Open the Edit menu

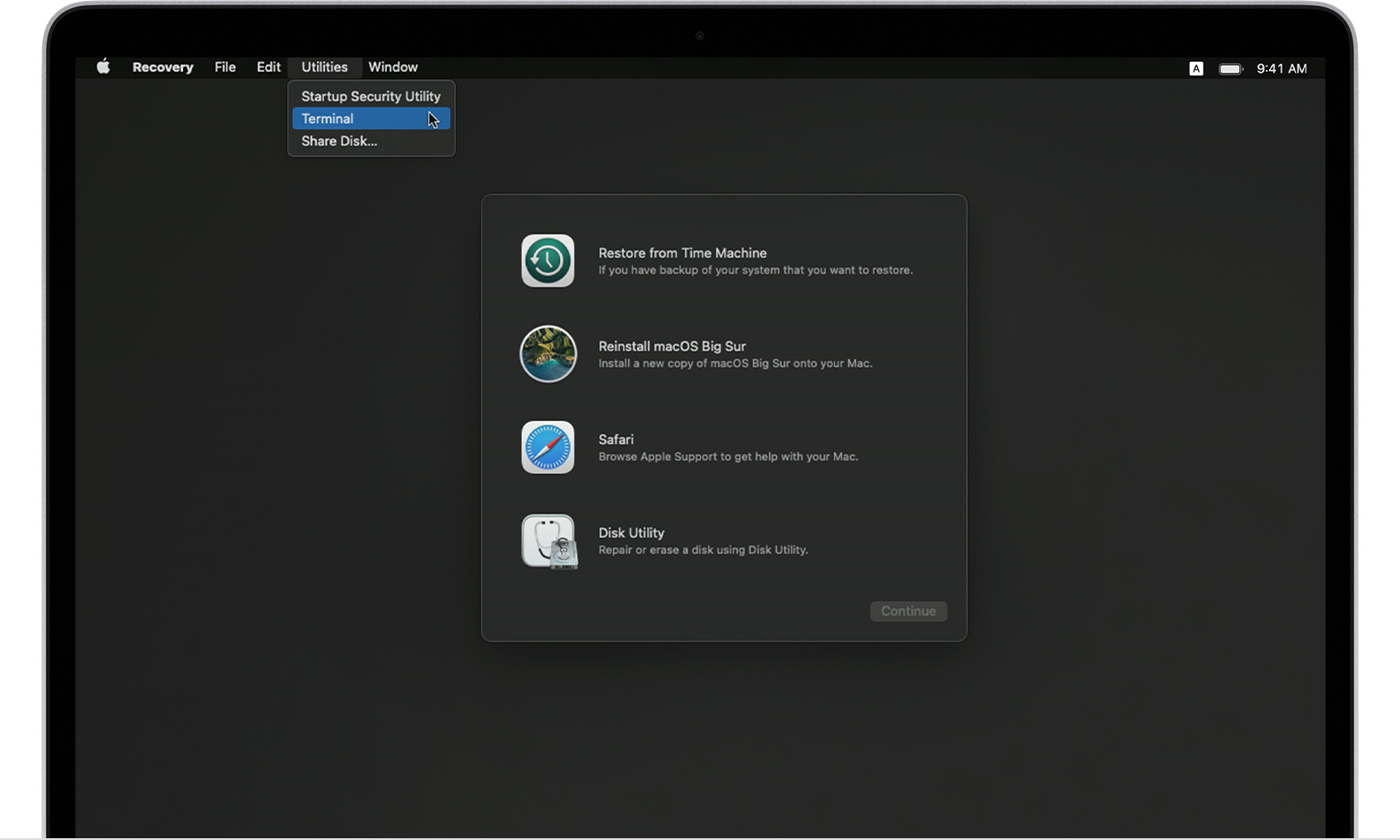tap(268, 67)
